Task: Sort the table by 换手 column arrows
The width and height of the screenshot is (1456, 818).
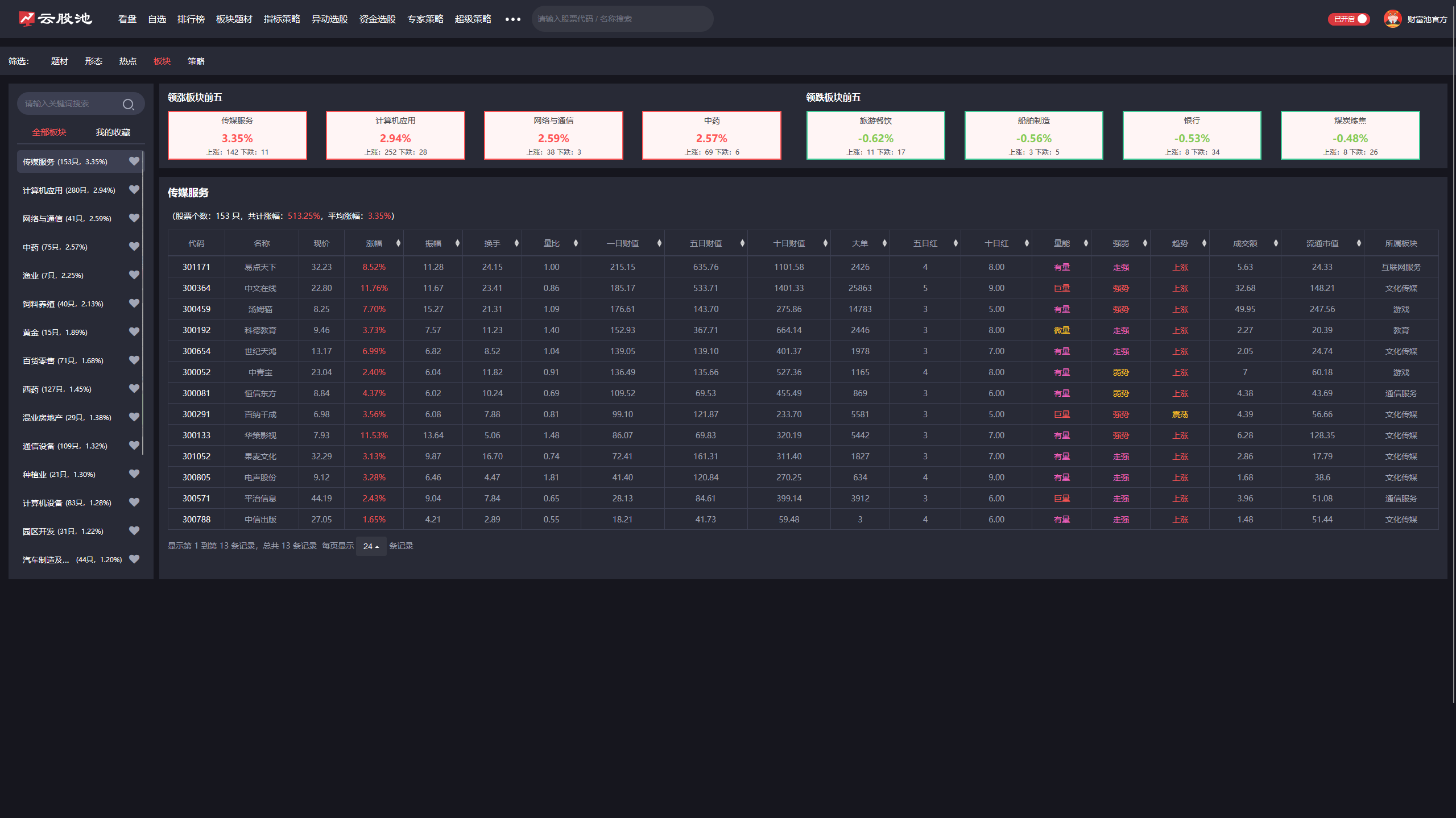Action: (x=516, y=243)
